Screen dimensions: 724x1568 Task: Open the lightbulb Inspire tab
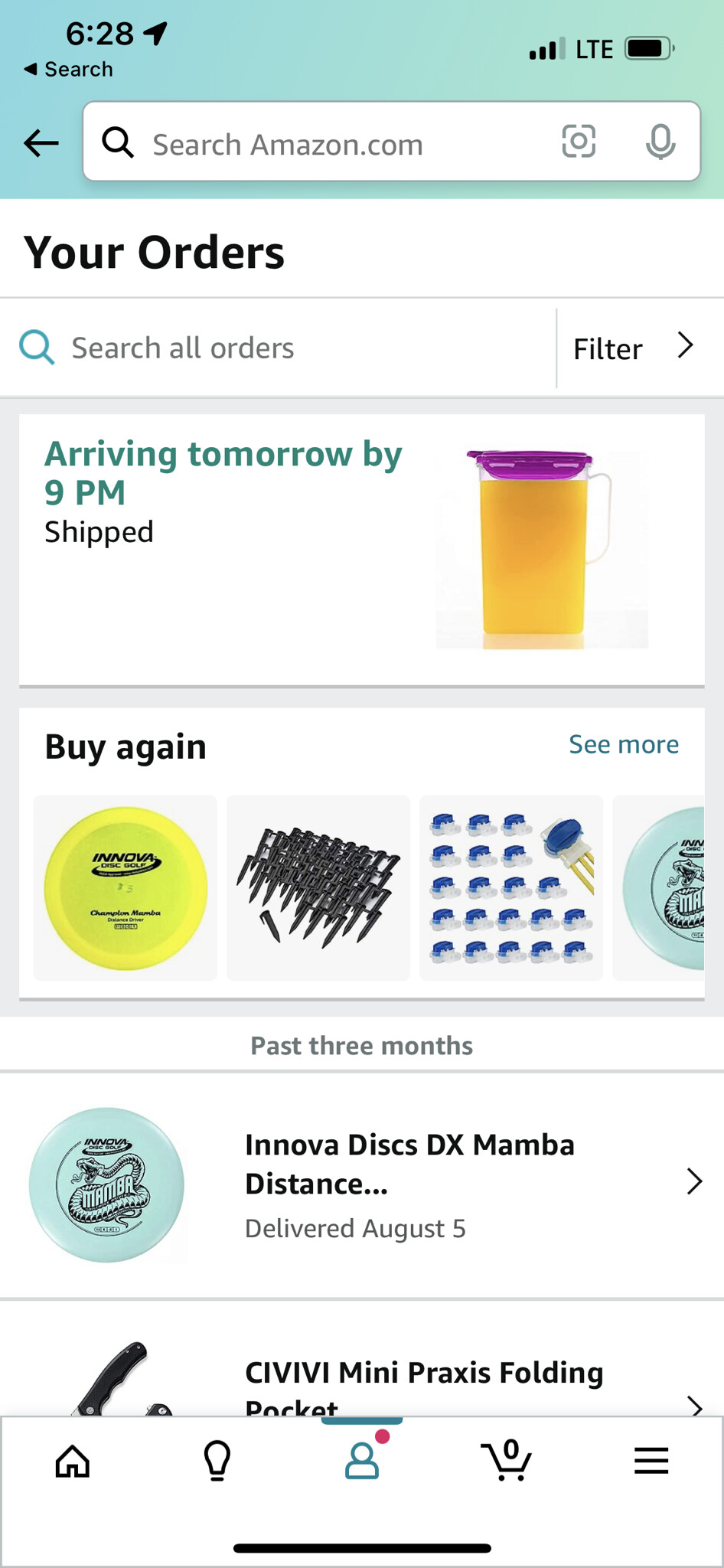[x=217, y=1461]
